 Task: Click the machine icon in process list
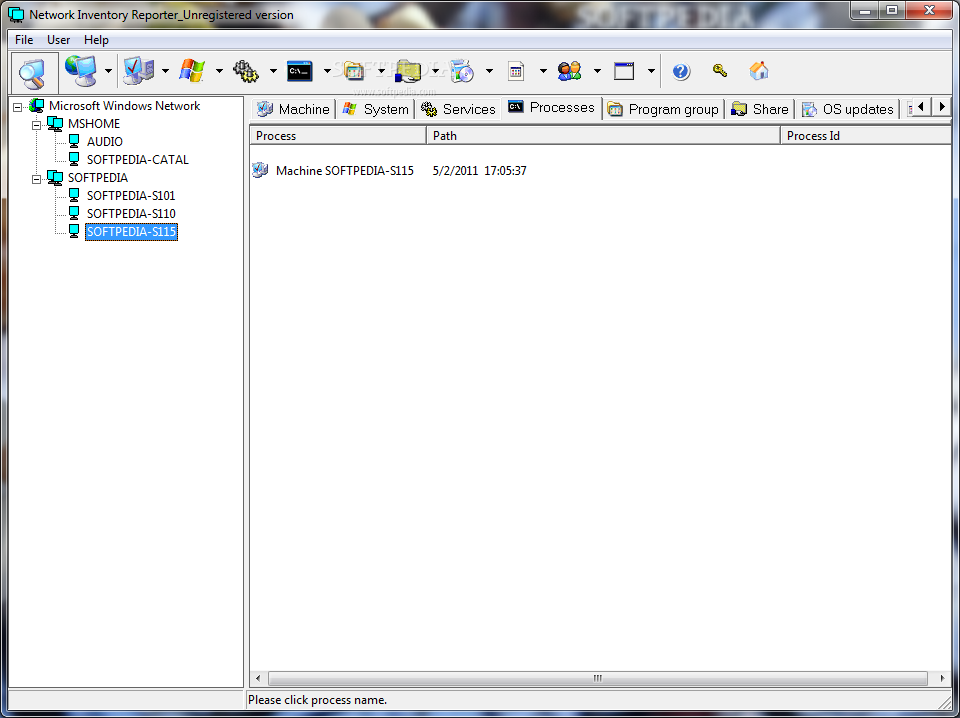click(260, 170)
